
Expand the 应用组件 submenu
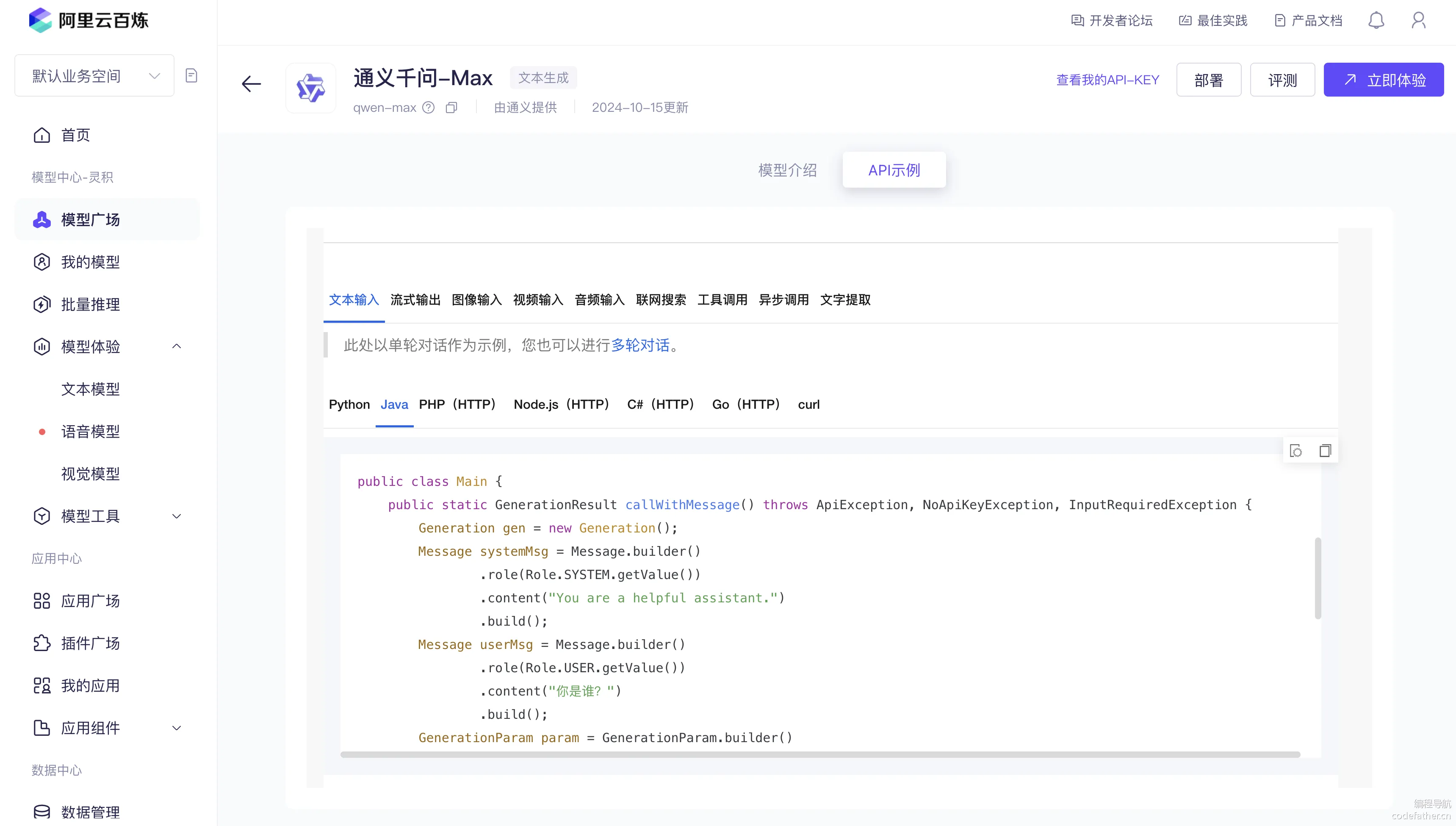click(177, 728)
